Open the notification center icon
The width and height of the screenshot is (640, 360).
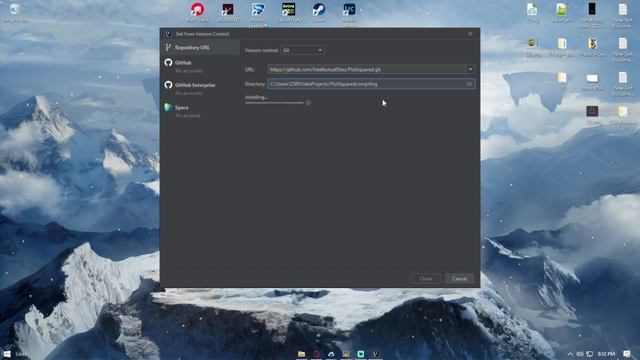tap(627, 354)
